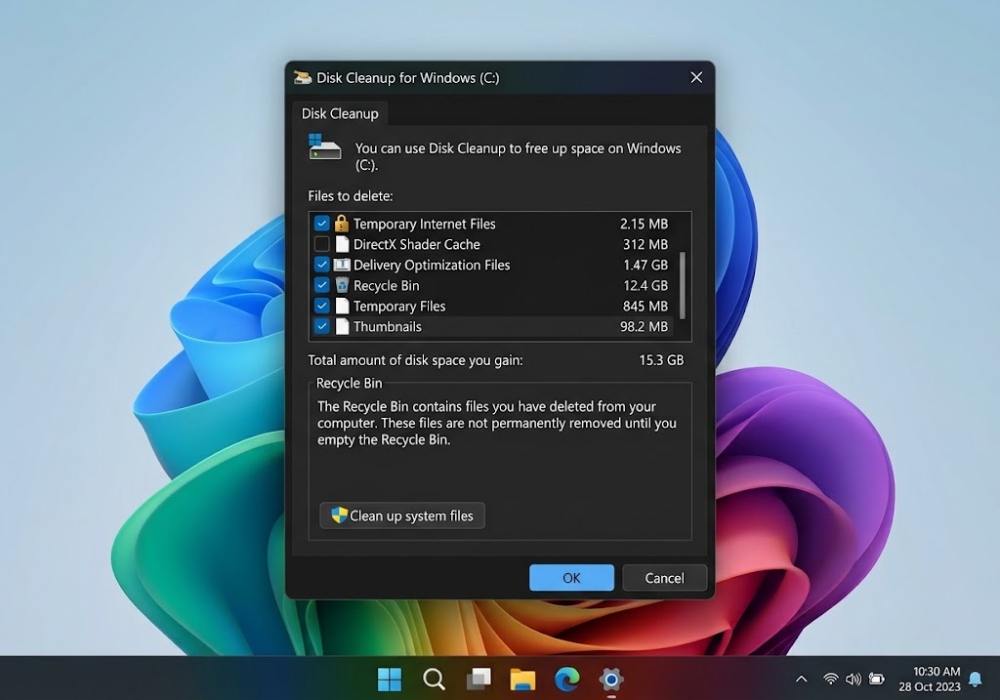
Task: Select the Delivery Optimization Files label
Action: pyautogui.click(x=432, y=265)
